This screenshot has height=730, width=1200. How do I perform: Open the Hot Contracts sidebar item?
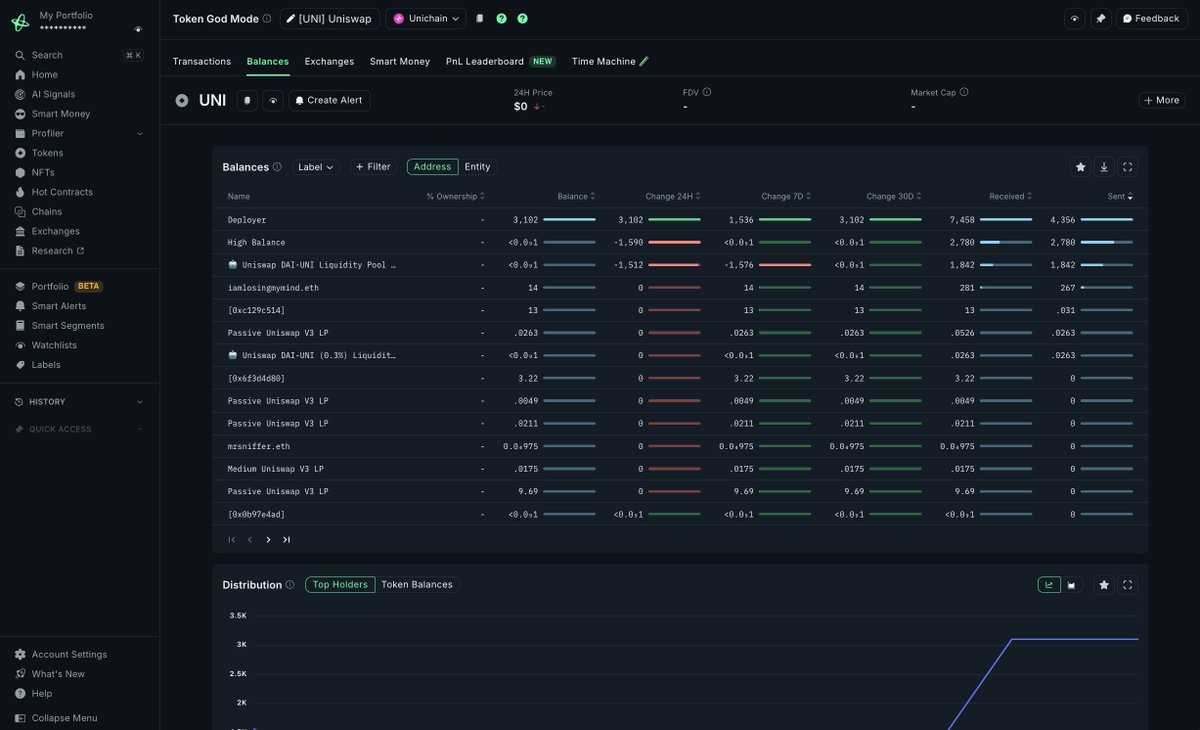[61, 192]
